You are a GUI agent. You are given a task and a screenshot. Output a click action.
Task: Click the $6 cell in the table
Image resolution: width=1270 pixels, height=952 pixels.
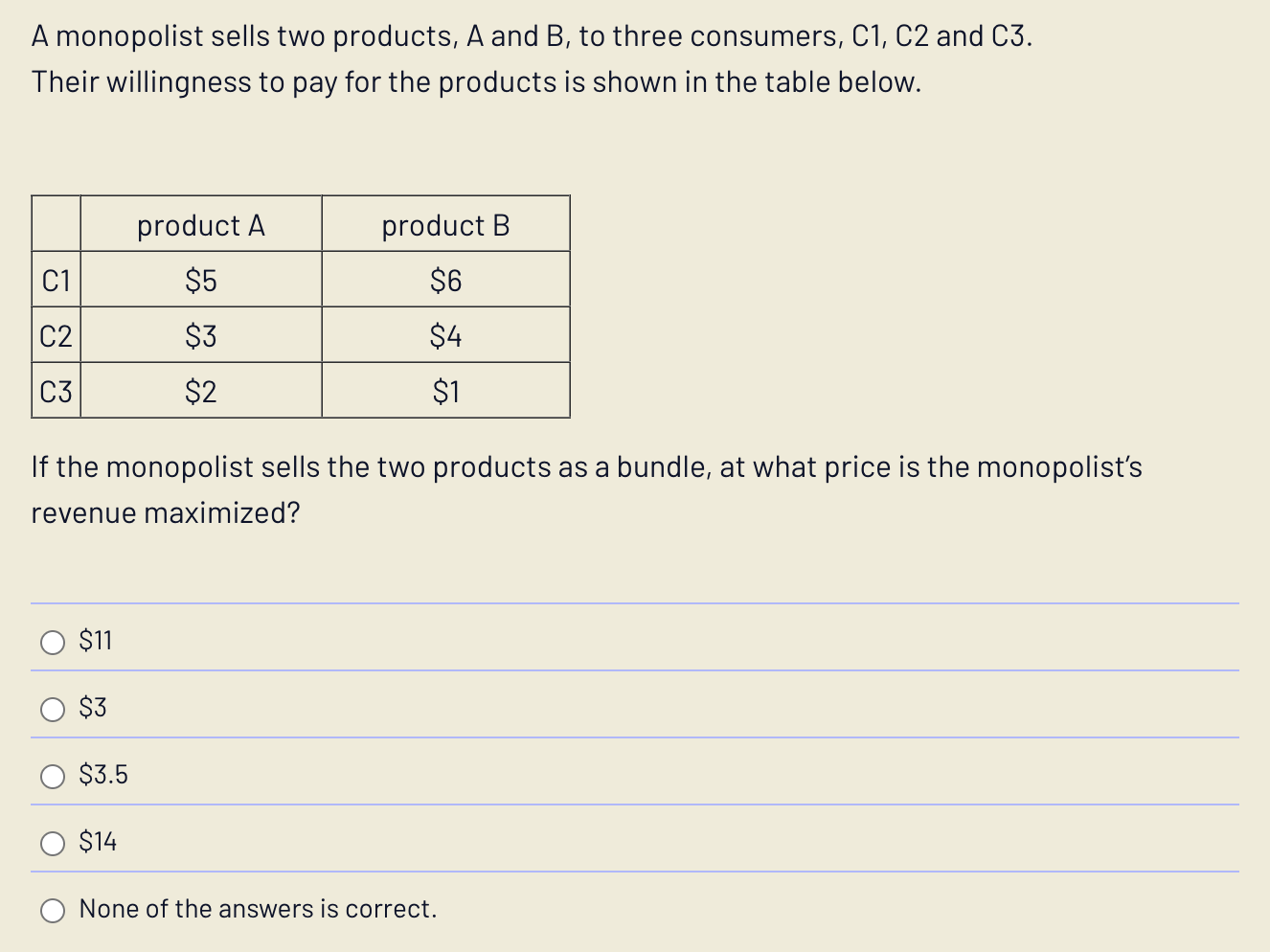(x=445, y=281)
